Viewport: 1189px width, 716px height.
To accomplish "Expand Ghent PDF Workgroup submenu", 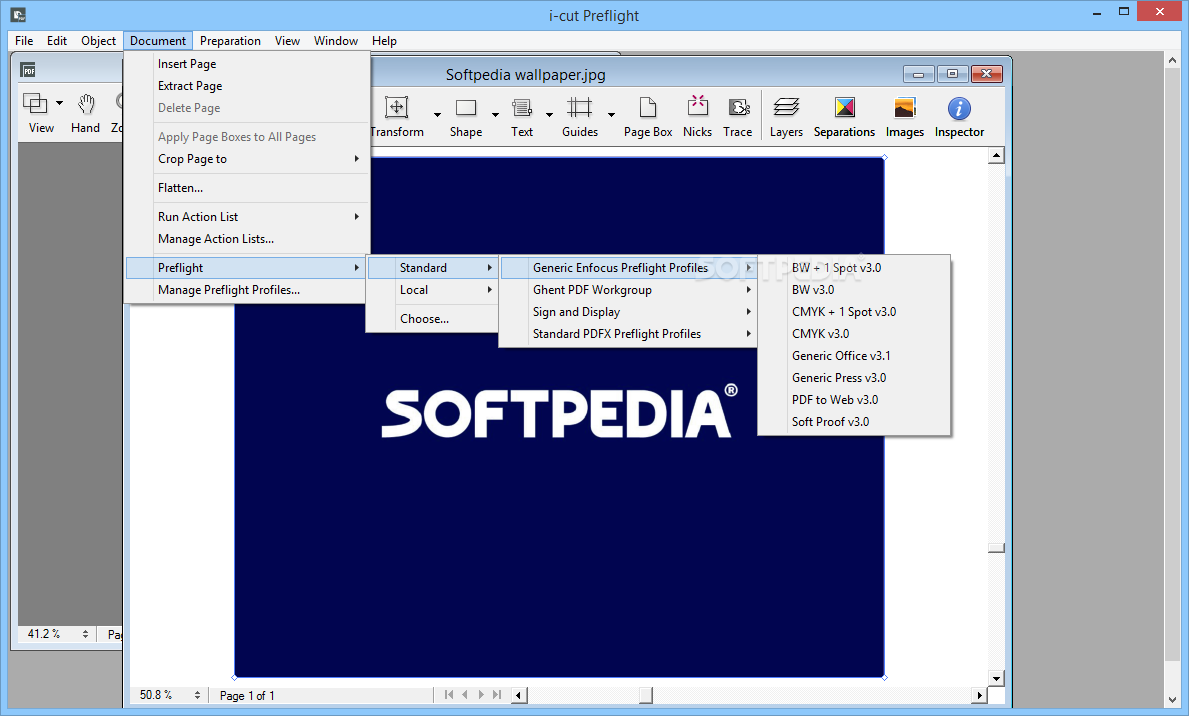I will pyautogui.click(x=628, y=290).
